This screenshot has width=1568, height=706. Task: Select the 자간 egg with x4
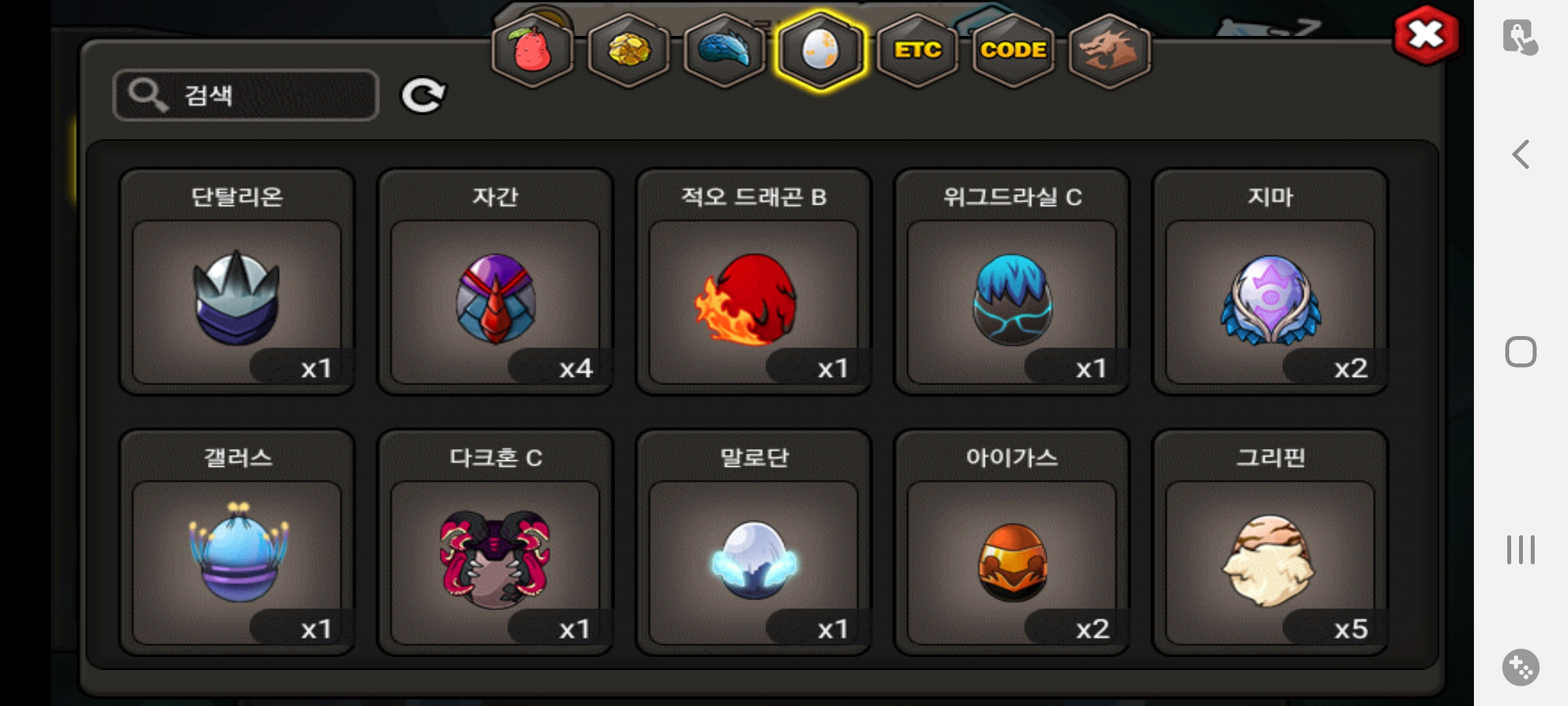pos(495,282)
